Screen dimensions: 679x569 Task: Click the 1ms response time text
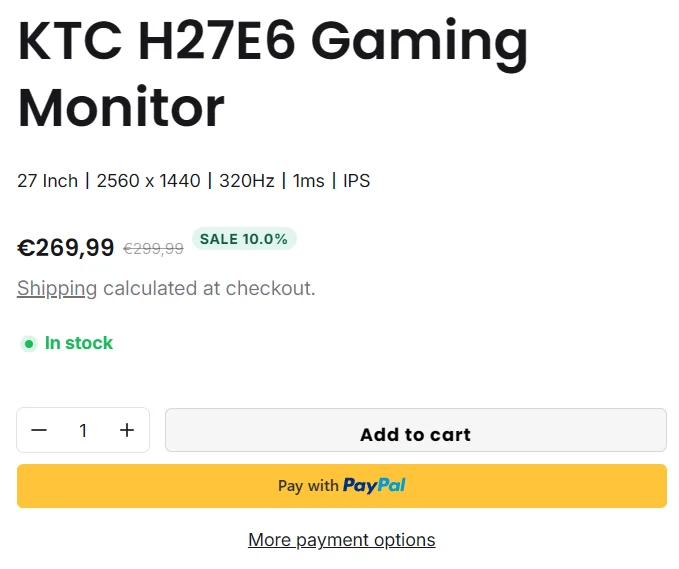(x=308, y=181)
